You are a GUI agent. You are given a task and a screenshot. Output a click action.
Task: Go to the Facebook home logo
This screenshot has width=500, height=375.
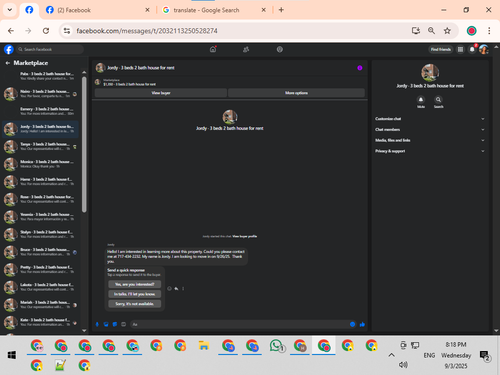click(x=9, y=49)
